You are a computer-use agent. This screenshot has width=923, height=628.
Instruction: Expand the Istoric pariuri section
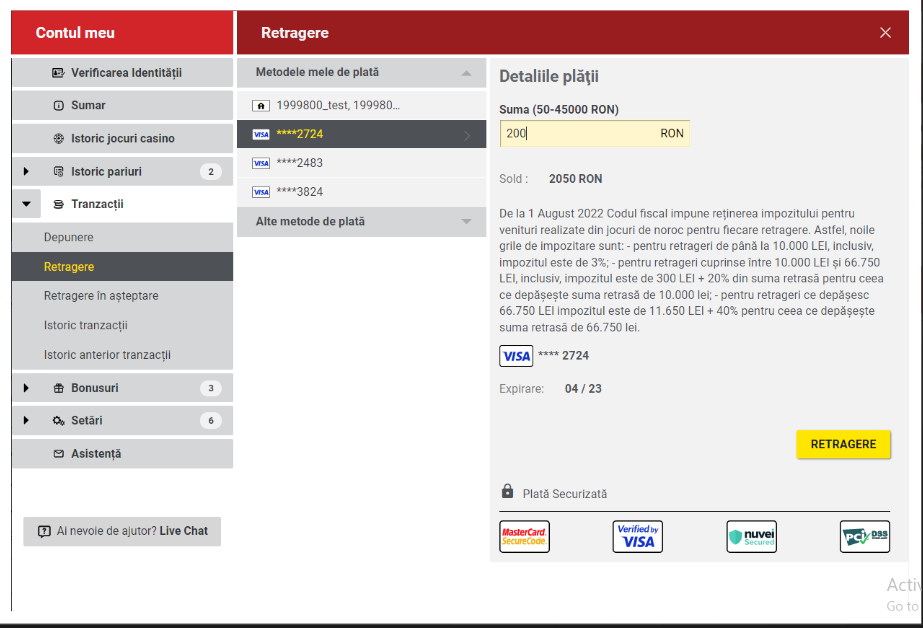click(x=27, y=172)
